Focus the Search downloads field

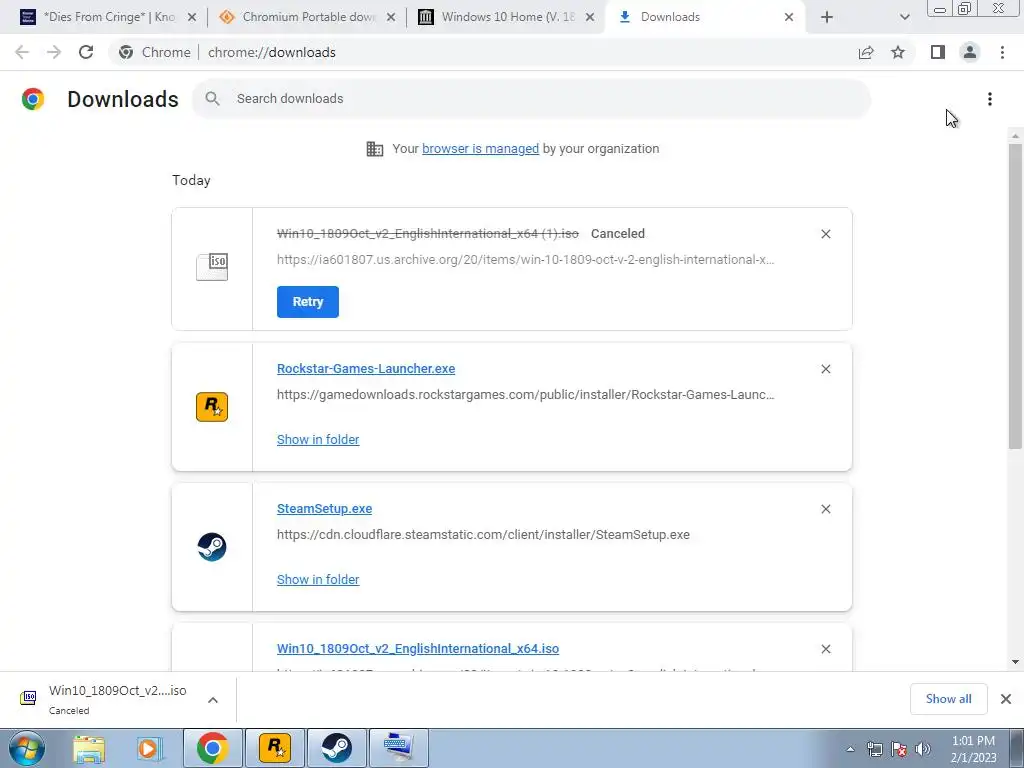coord(531,99)
